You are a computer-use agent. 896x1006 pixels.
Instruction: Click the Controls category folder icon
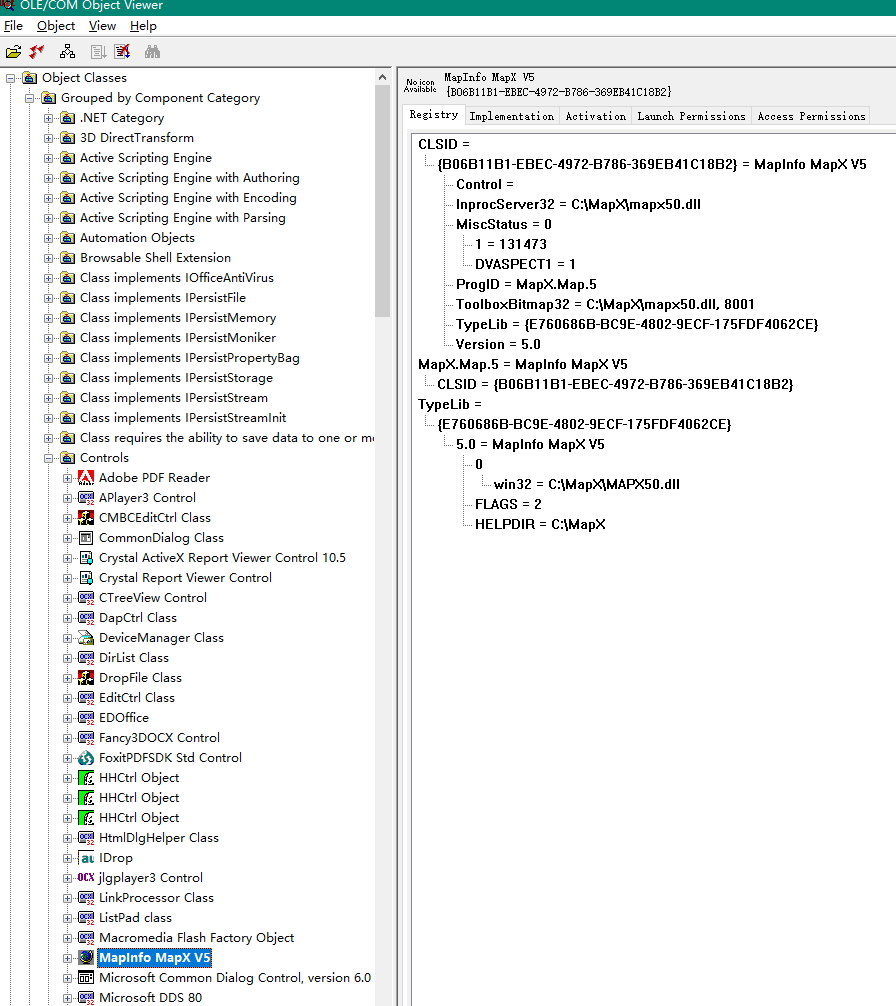pyautogui.click(x=67, y=457)
